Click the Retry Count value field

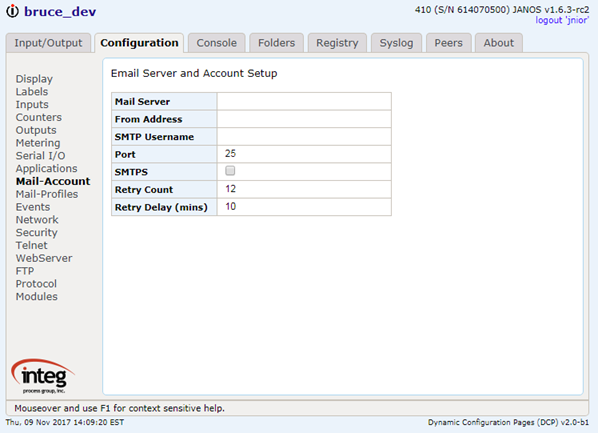pos(304,189)
